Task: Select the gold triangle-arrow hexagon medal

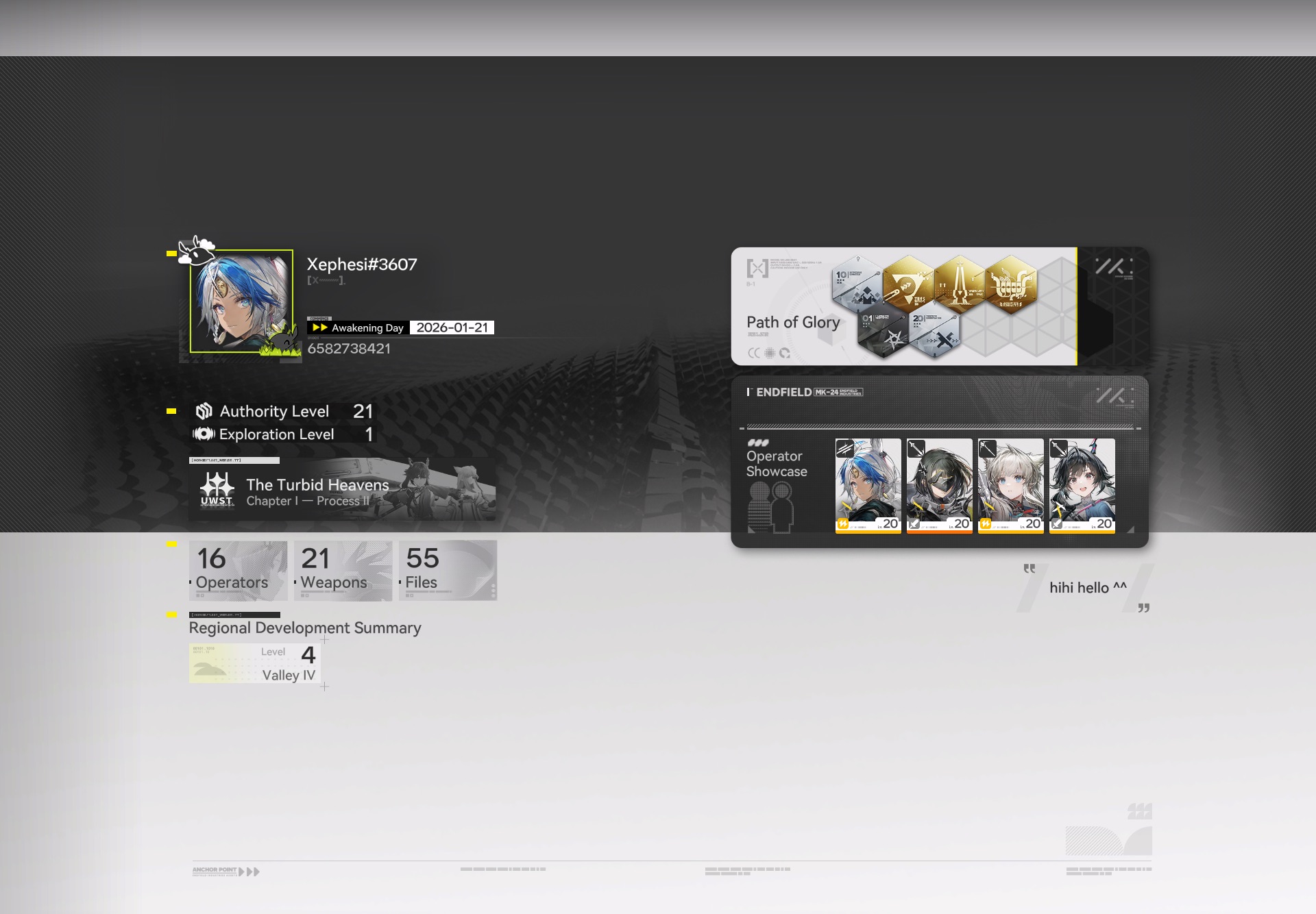Action: [x=908, y=285]
